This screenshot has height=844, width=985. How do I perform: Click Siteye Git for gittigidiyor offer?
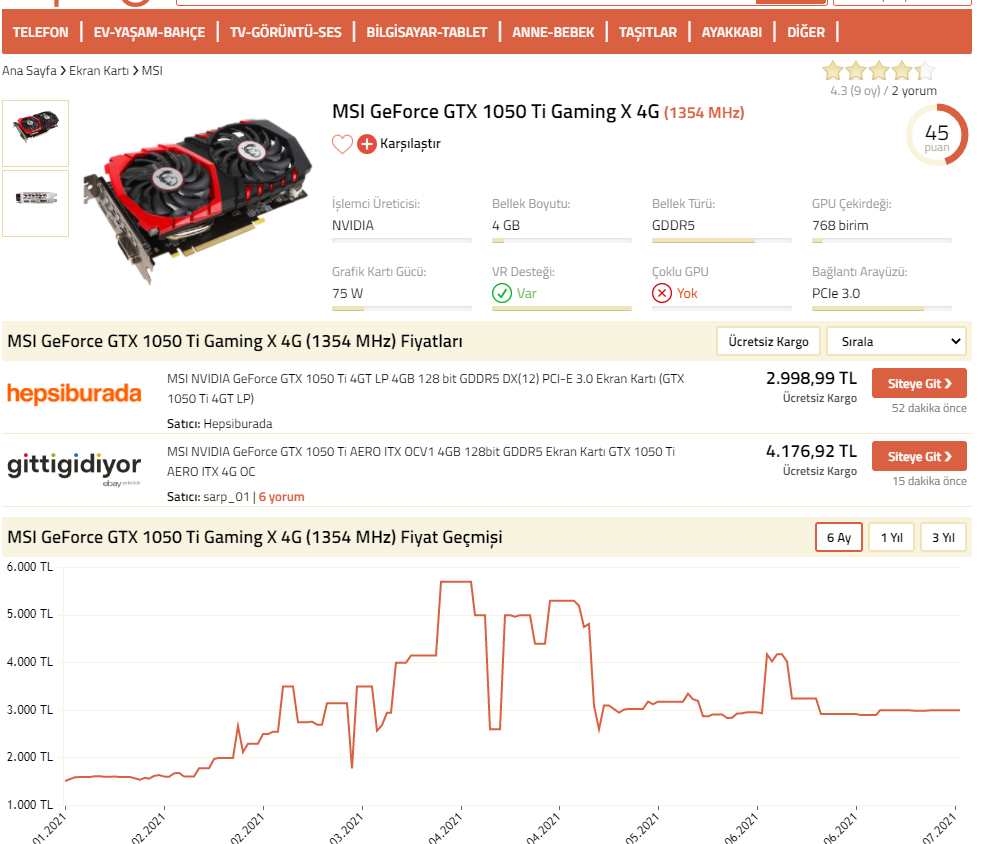coord(919,456)
